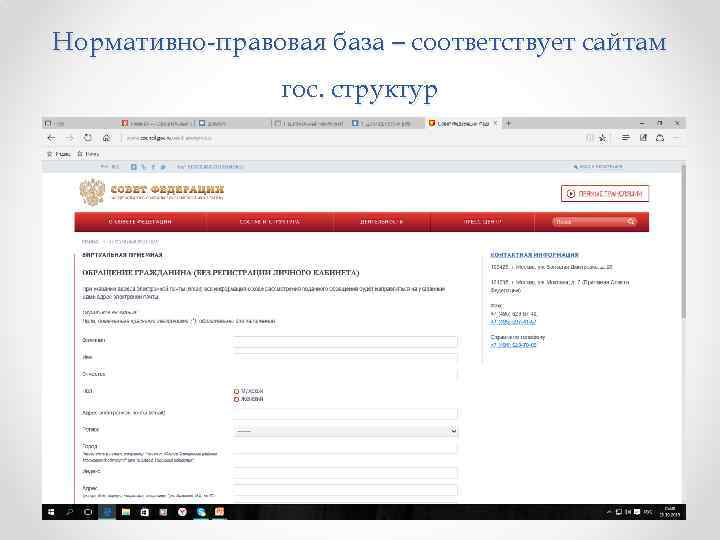The width and height of the screenshot is (720, 540).
Task: Open the Edge Hub lines icon
Action: pyautogui.click(x=625, y=138)
